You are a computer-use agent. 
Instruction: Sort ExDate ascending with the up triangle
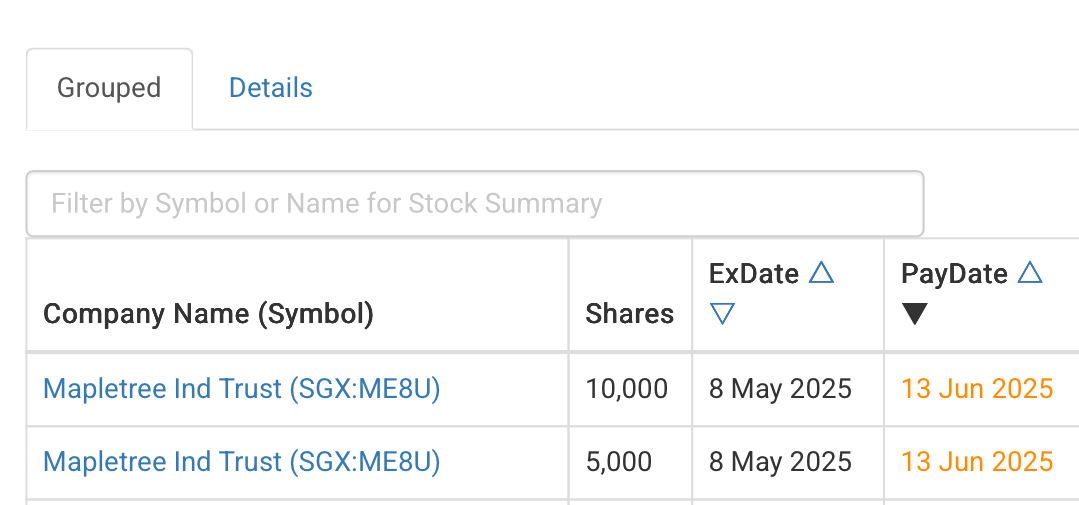pos(821,273)
